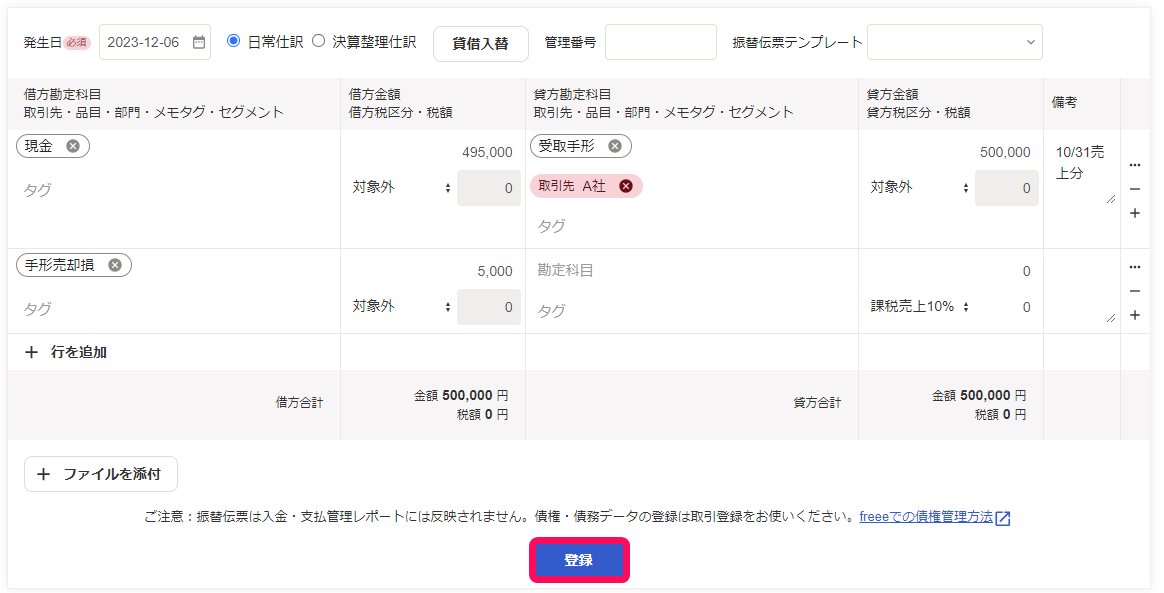Delete first journal row with minus icon
Screen dimensions: 1164x593
(x=1134, y=189)
